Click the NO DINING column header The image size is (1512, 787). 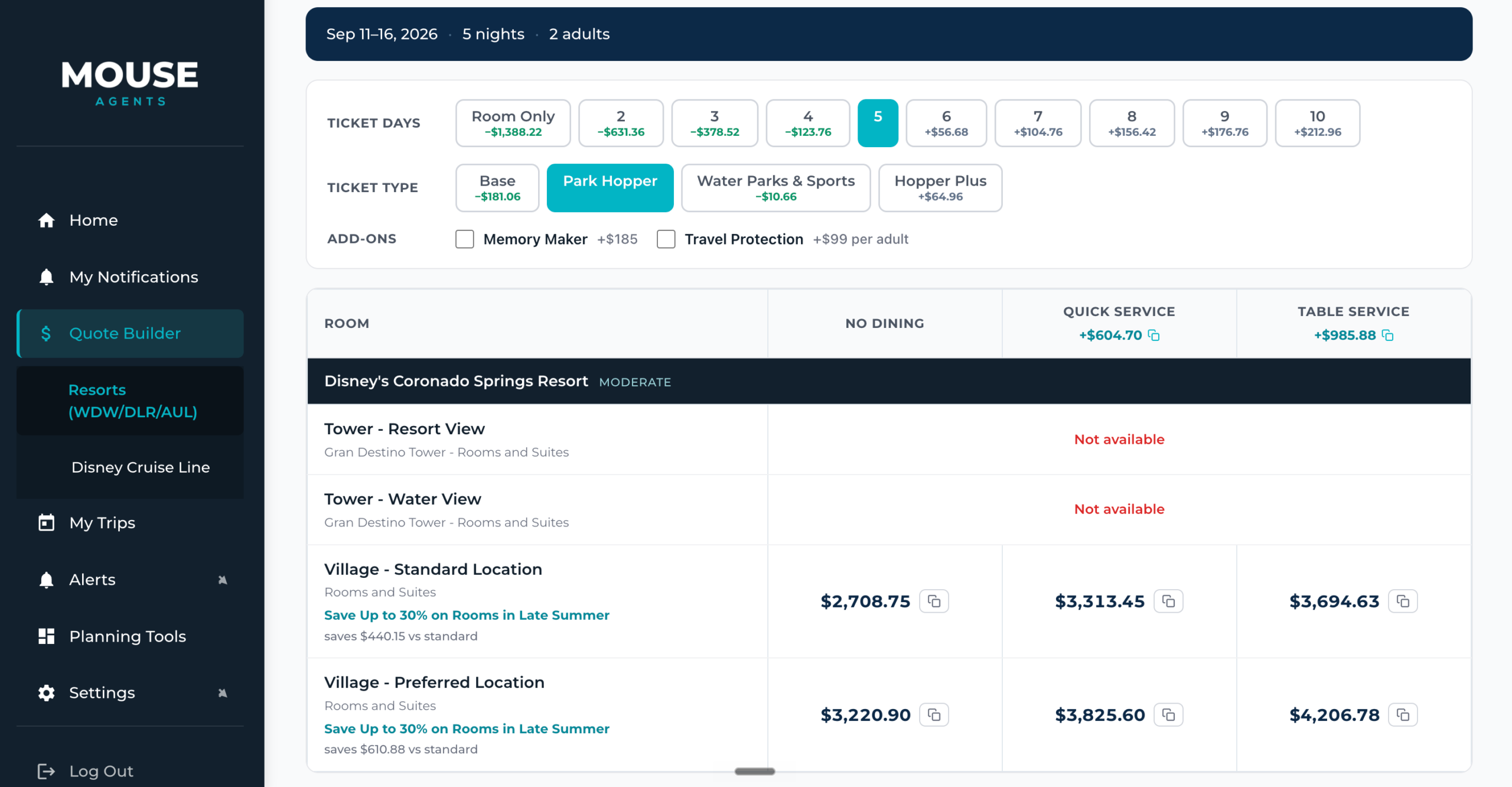pos(885,324)
